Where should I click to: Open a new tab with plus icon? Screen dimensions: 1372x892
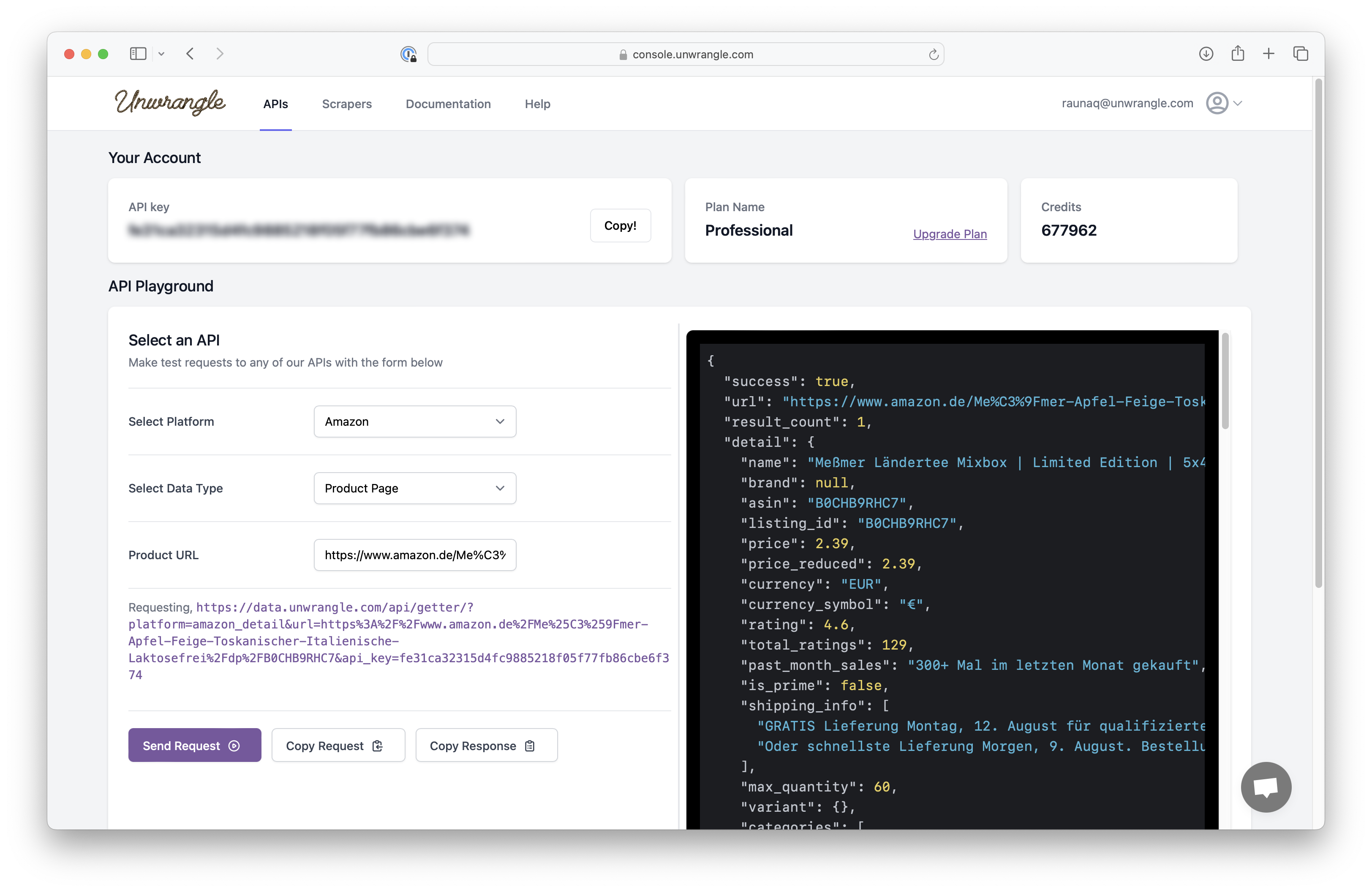pyautogui.click(x=1269, y=54)
